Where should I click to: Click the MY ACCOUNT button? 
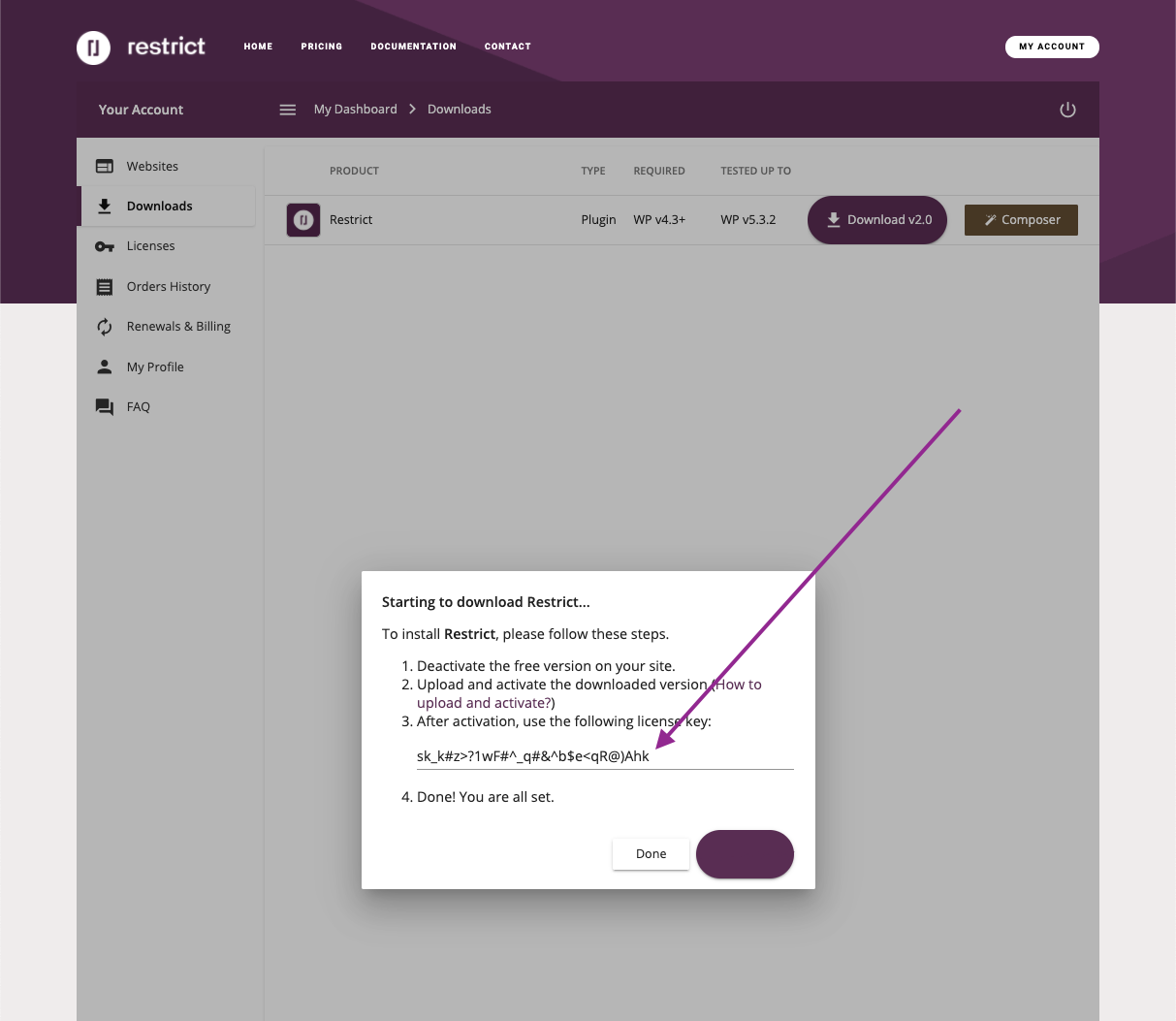click(1052, 47)
